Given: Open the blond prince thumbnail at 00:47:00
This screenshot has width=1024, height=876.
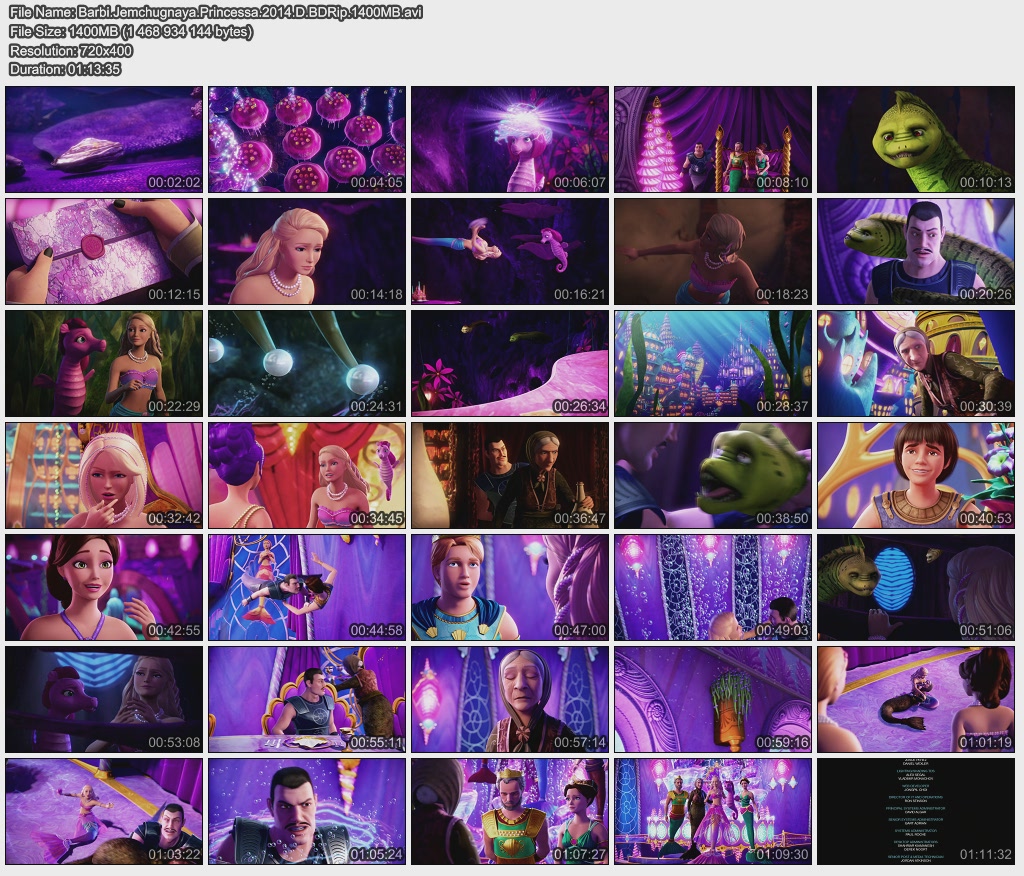Looking at the screenshot, I should point(510,587).
